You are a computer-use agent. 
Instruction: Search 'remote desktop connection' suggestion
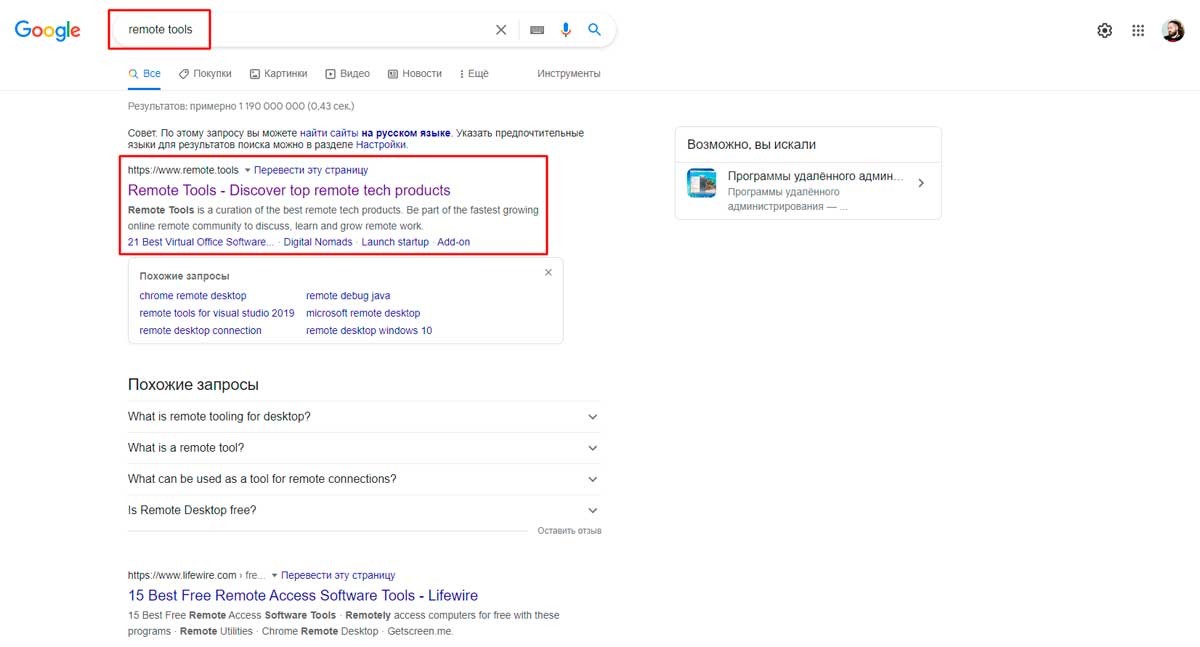pos(201,331)
